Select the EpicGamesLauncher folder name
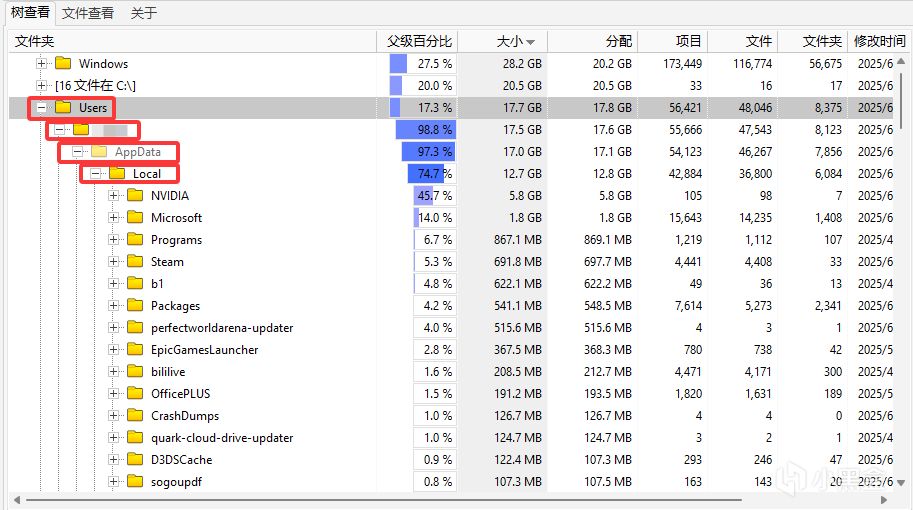913x510 pixels. 204,350
